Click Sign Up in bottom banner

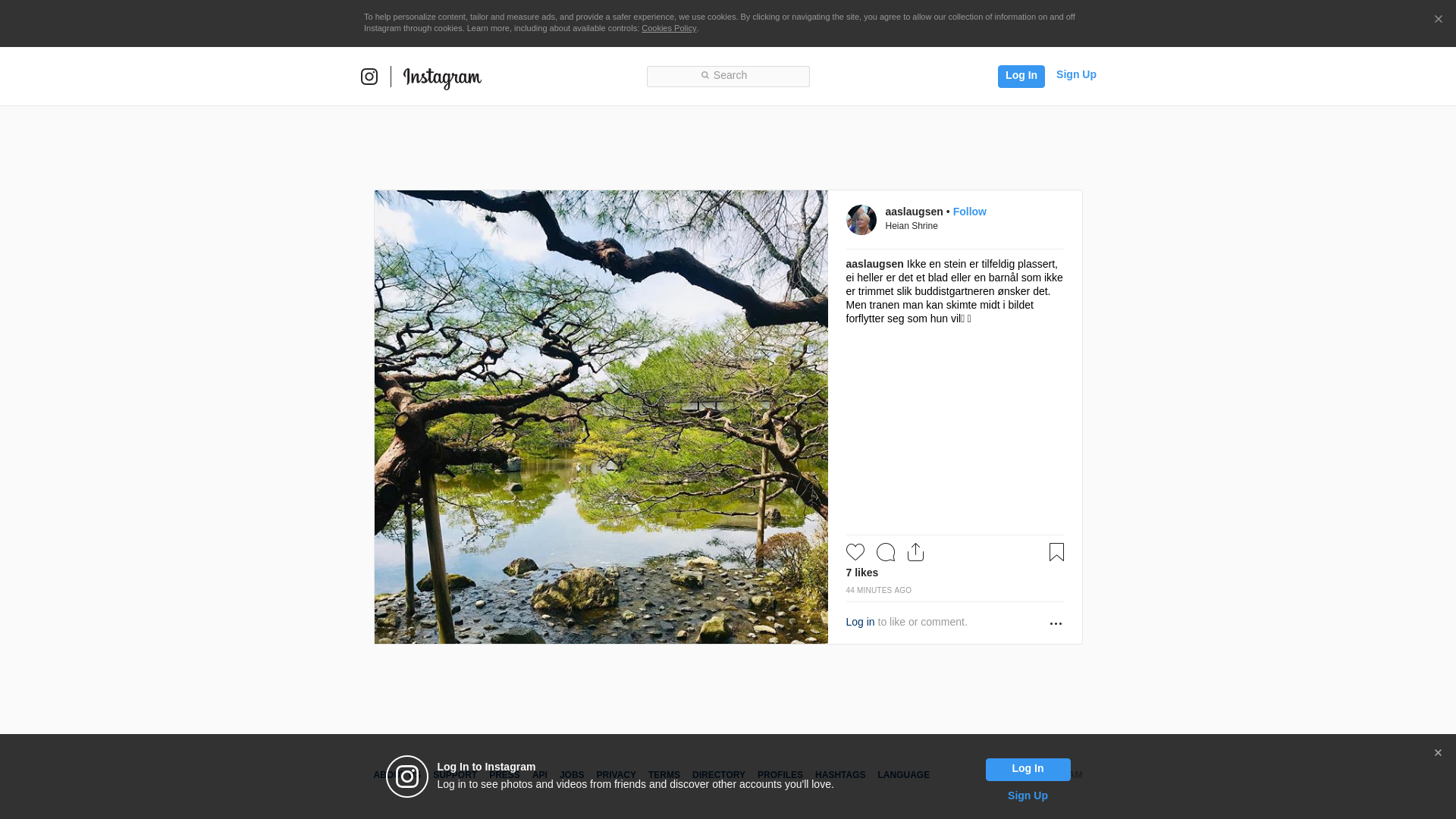[1028, 795]
